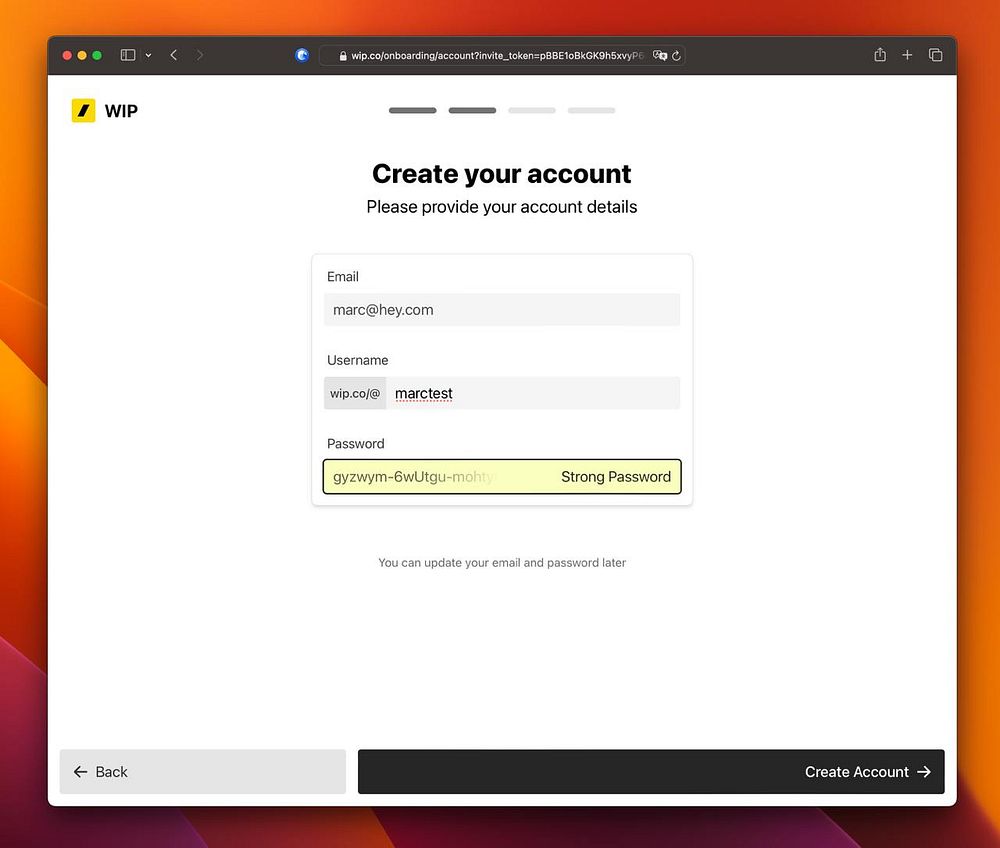Click the Email field with marc@hey.com
The width and height of the screenshot is (1000, 848).
502,310
